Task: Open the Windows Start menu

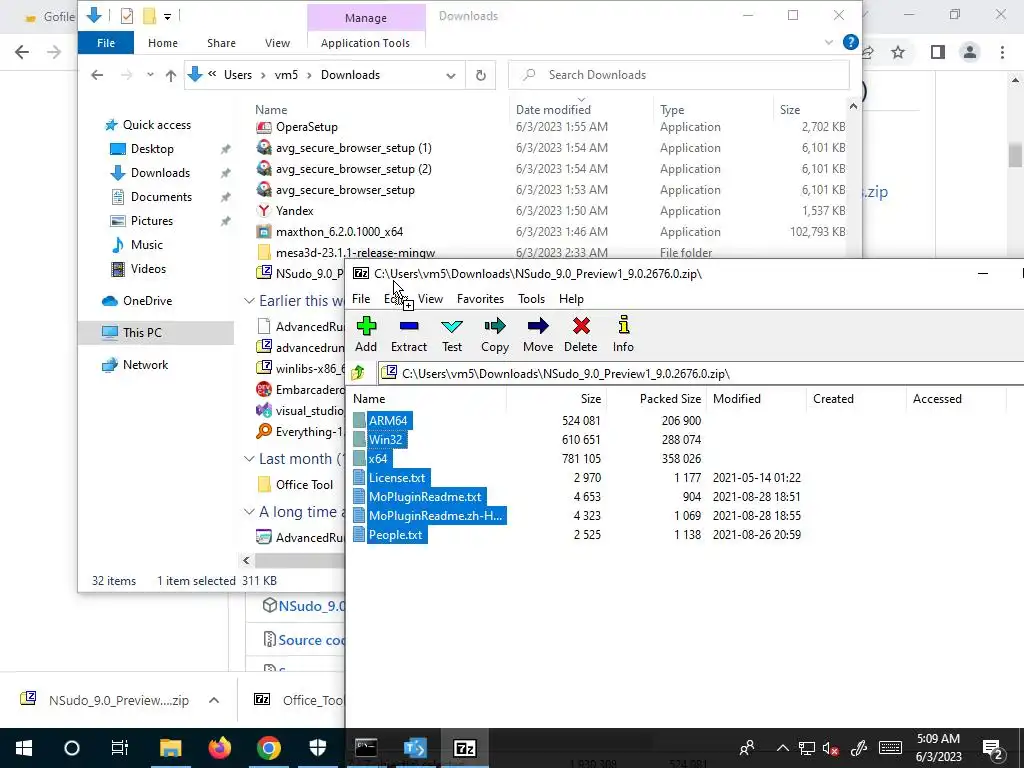Action: (24, 748)
